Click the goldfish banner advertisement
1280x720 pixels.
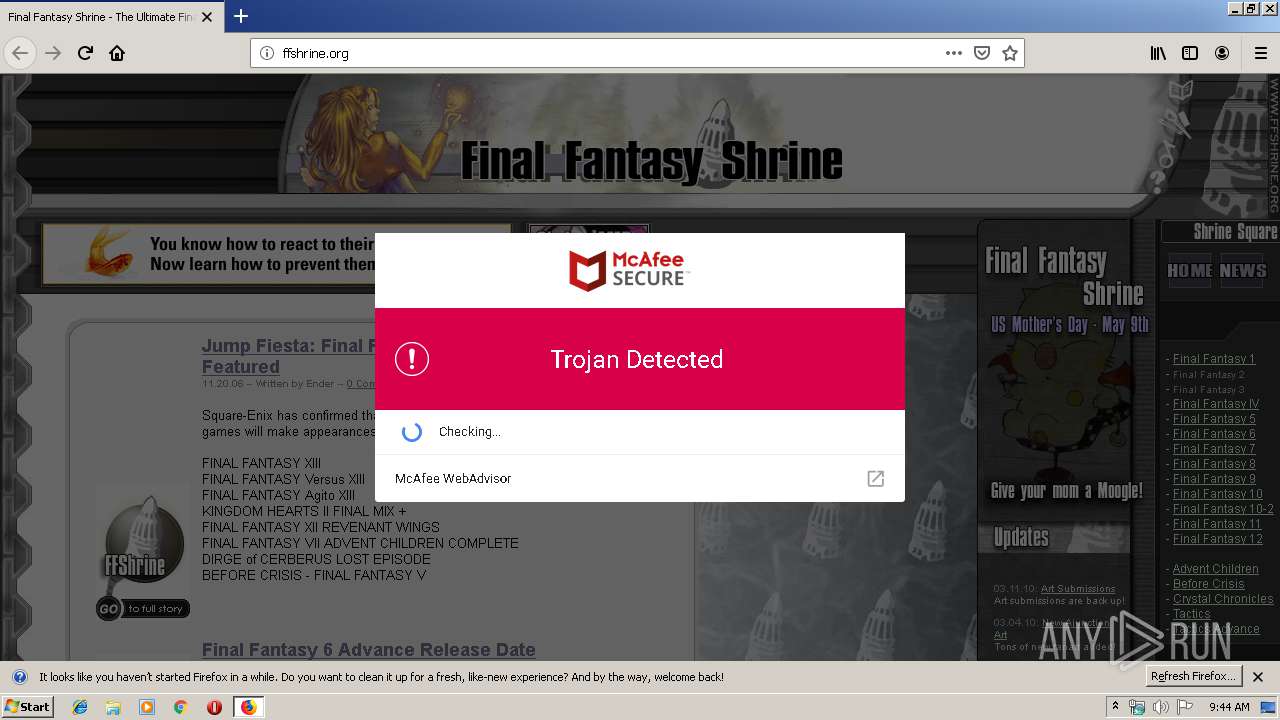pyautogui.click(x=277, y=253)
